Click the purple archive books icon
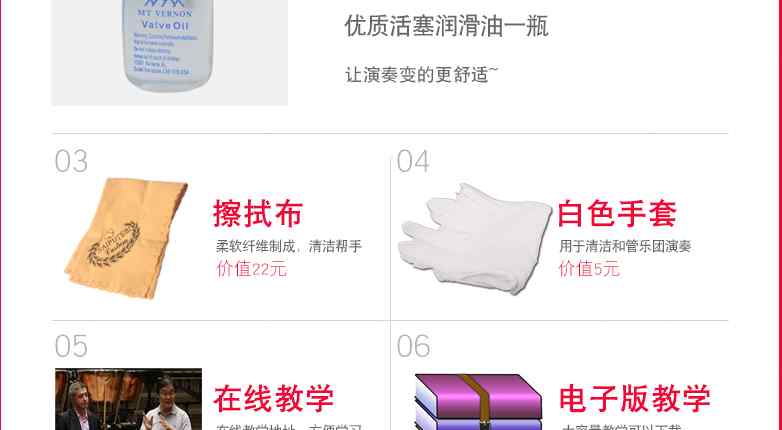 (478, 402)
